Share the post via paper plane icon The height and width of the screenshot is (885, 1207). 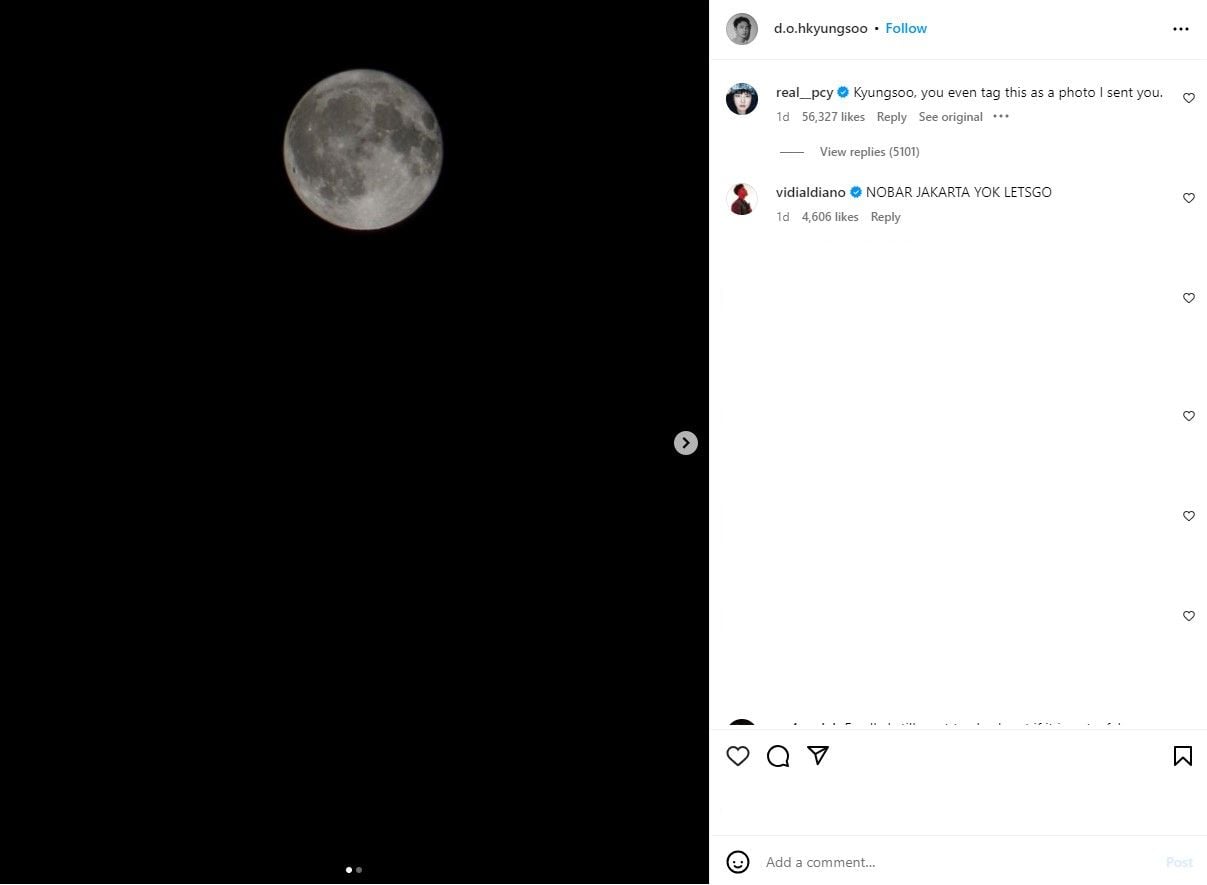pos(818,756)
